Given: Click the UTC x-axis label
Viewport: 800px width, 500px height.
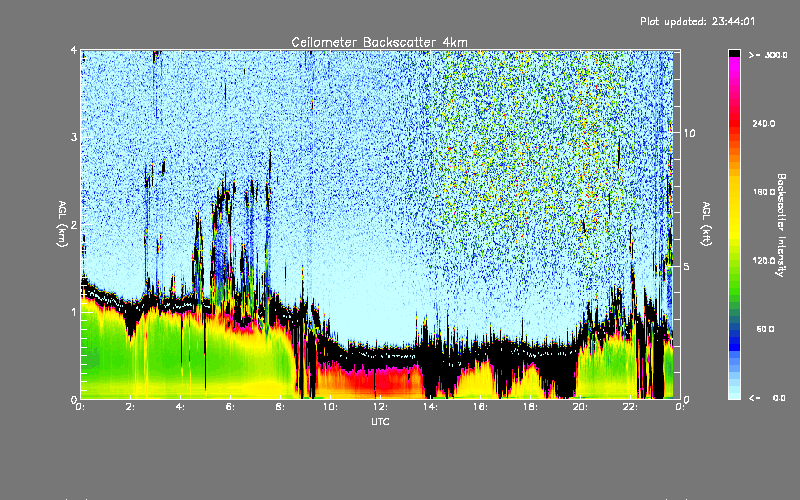Looking at the screenshot, I should pos(380,421).
